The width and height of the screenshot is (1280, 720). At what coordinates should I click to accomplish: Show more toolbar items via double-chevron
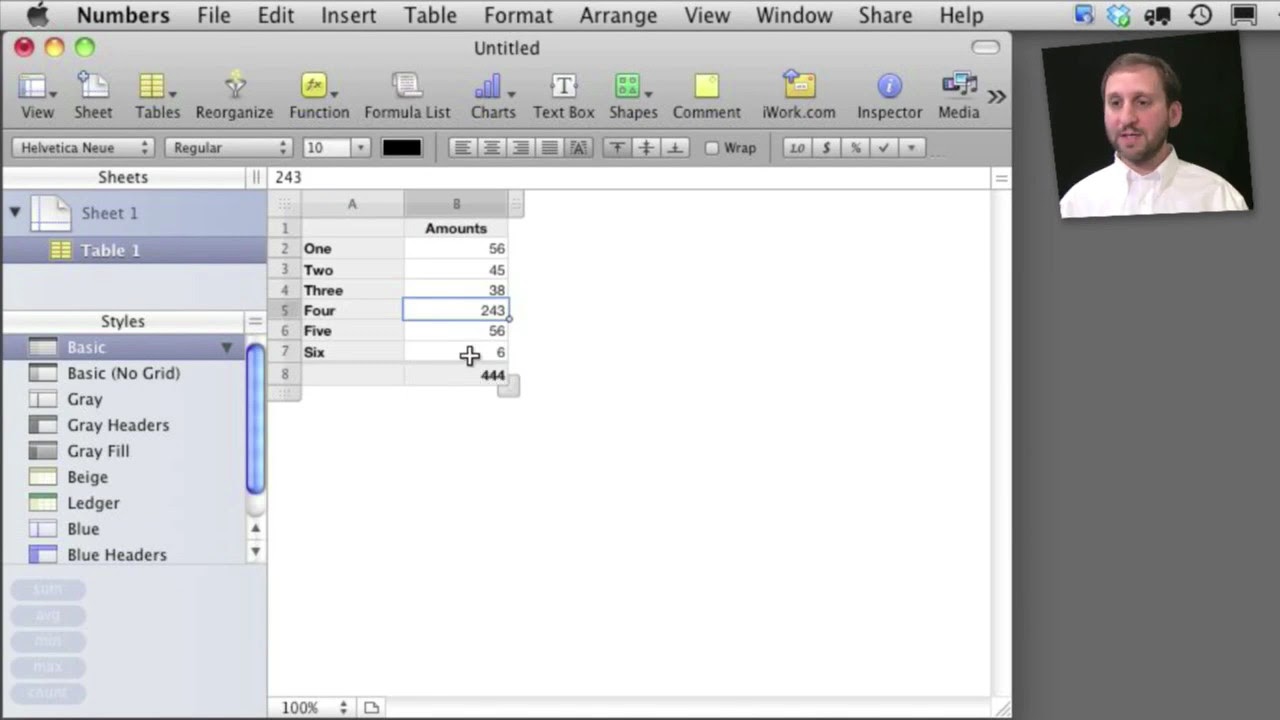pyautogui.click(x=997, y=97)
